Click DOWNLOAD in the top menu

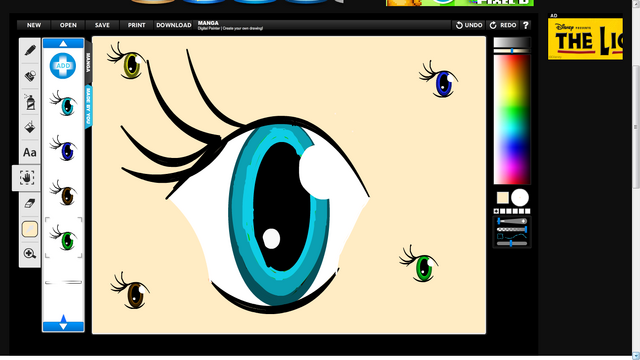pos(174,25)
